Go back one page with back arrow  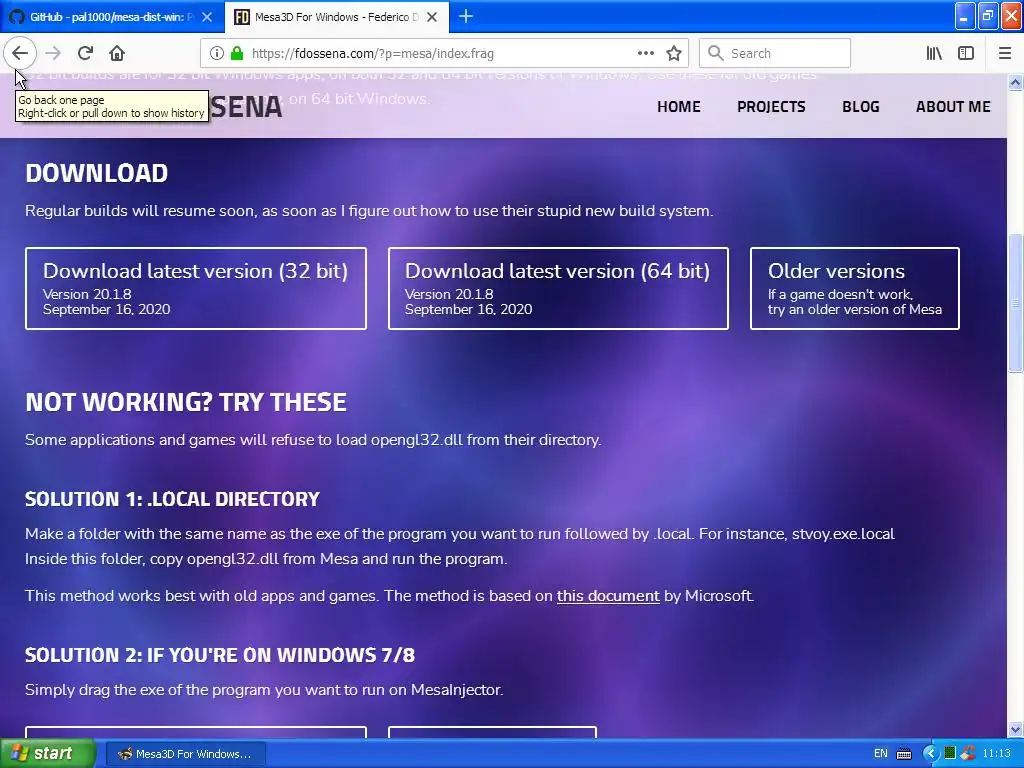pyautogui.click(x=20, y=53)
